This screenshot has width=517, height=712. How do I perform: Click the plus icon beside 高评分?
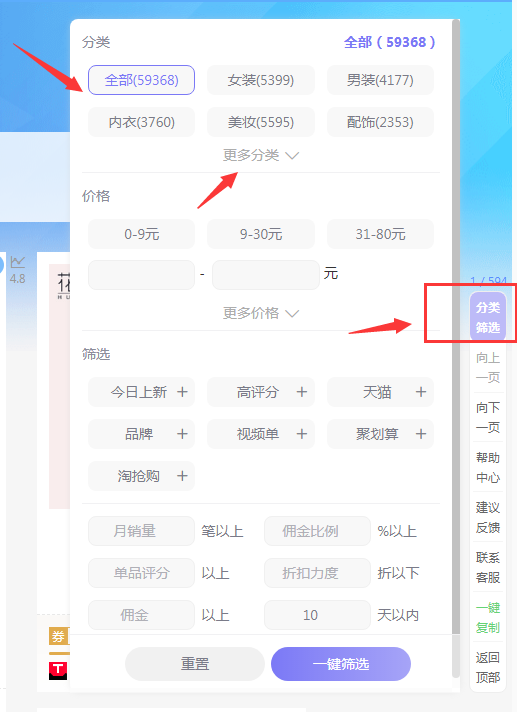pos(302,392)
